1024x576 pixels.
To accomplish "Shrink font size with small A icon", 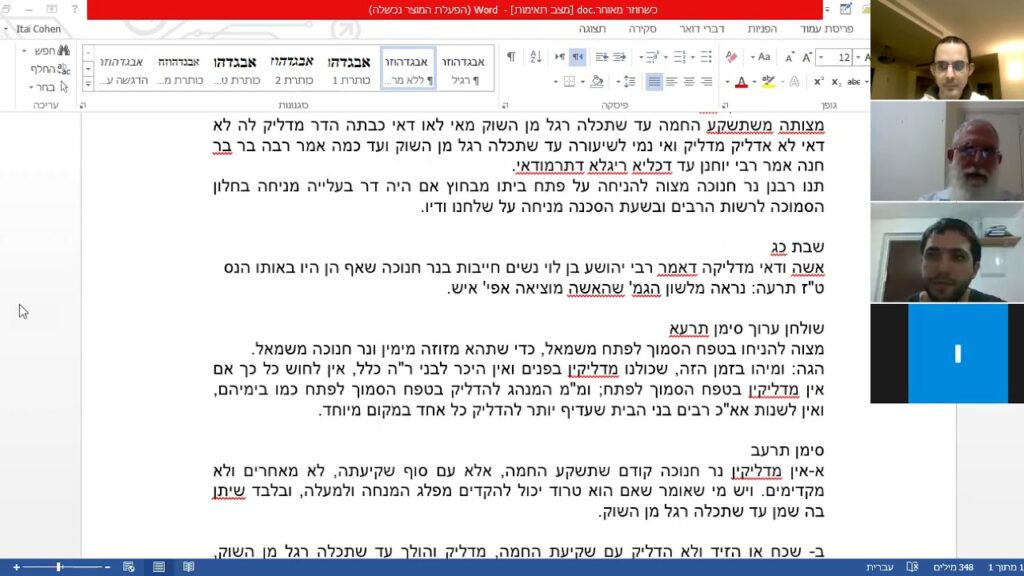I will click(x=790, y=58).
